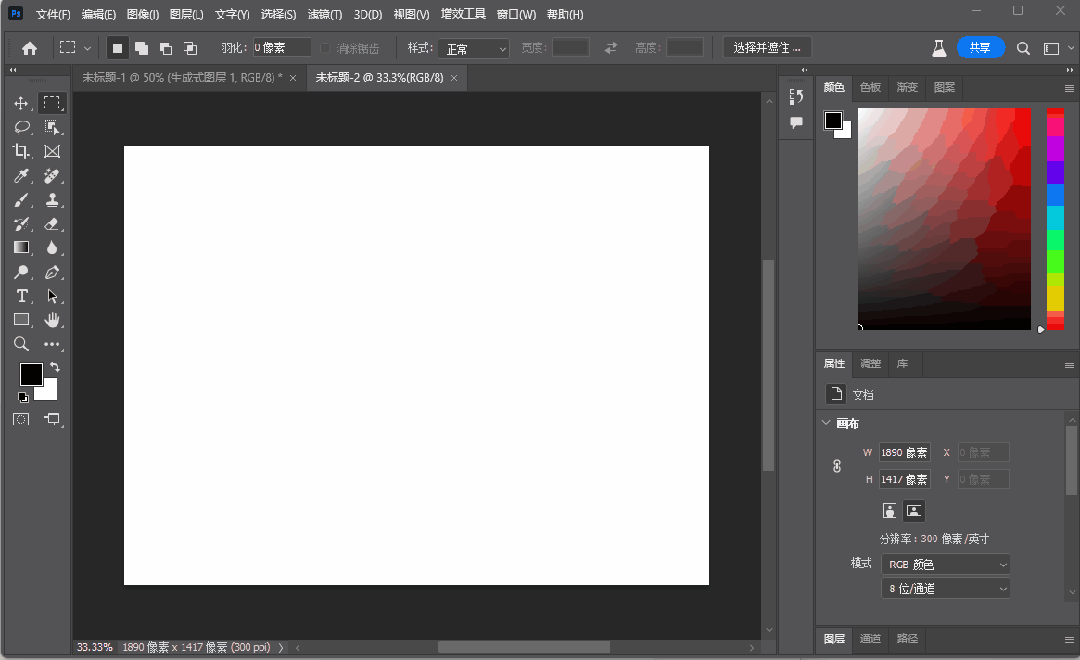
Task: Collapse the 画布 (Canvas) section
Action: tap(826, 423)
